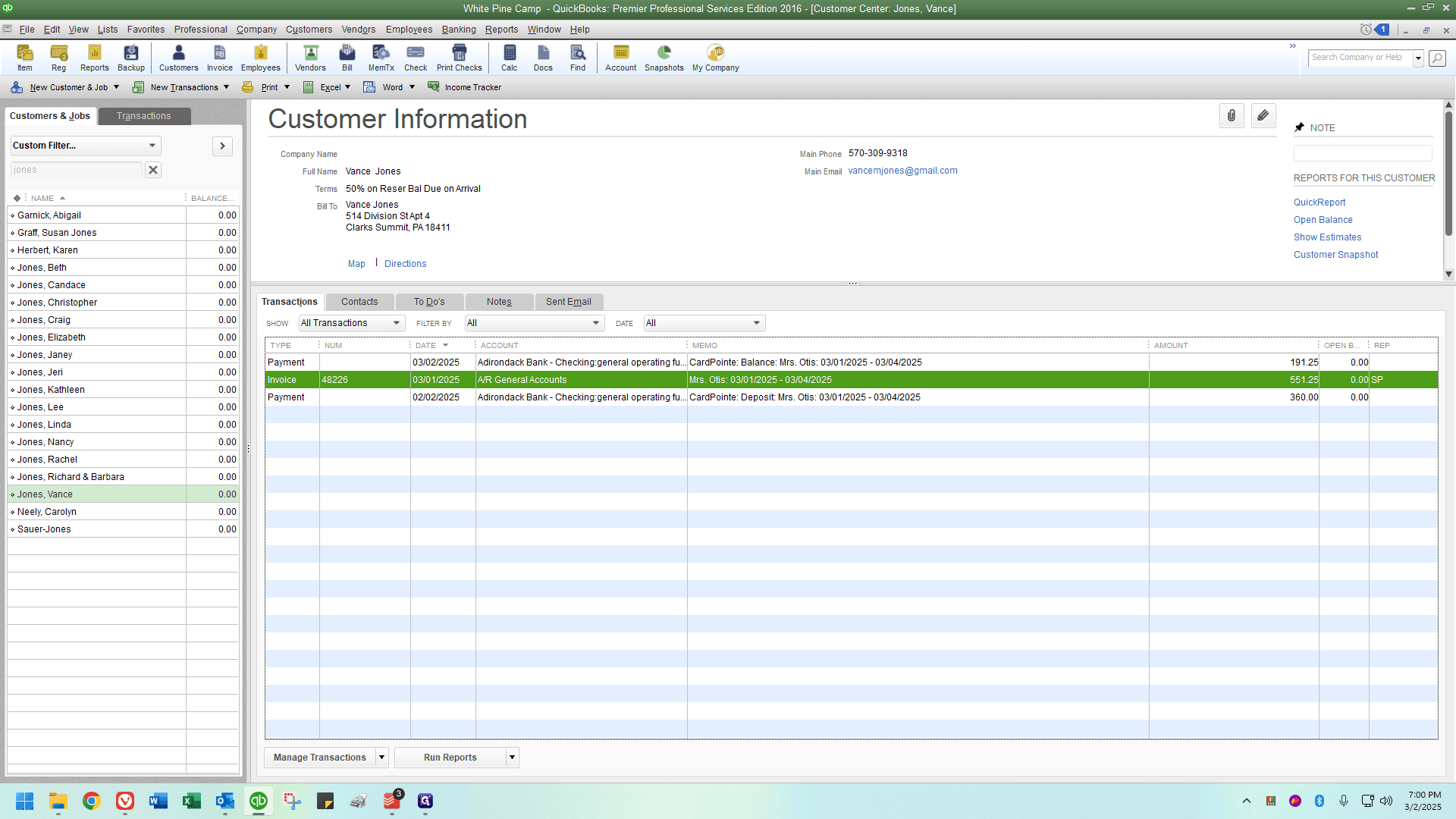This screenshot has width=1456, height=819.
Task: Click the pencil edit customer icon
Action: (1263, 116)
